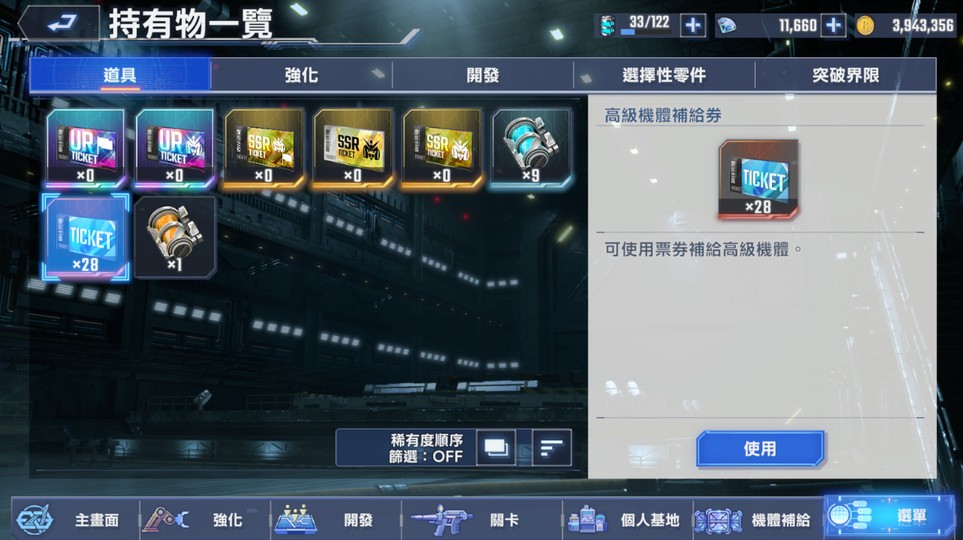Open the sort order lines button

click(x=552, y=447)
